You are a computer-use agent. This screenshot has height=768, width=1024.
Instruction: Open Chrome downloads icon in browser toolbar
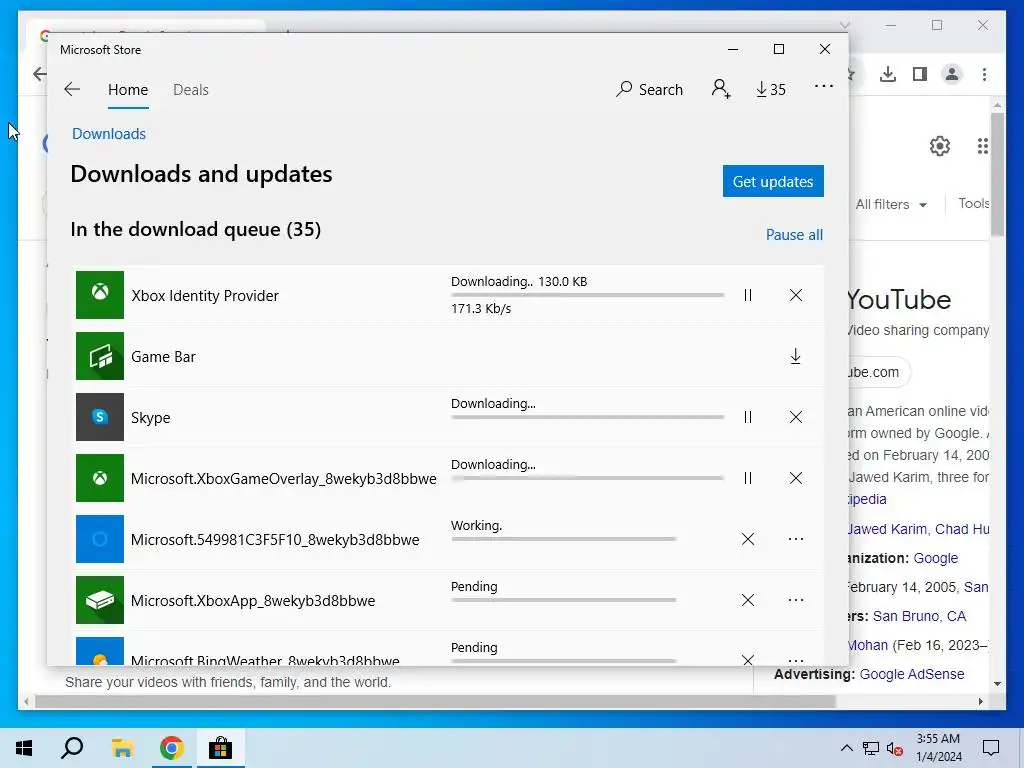(888, 74)
